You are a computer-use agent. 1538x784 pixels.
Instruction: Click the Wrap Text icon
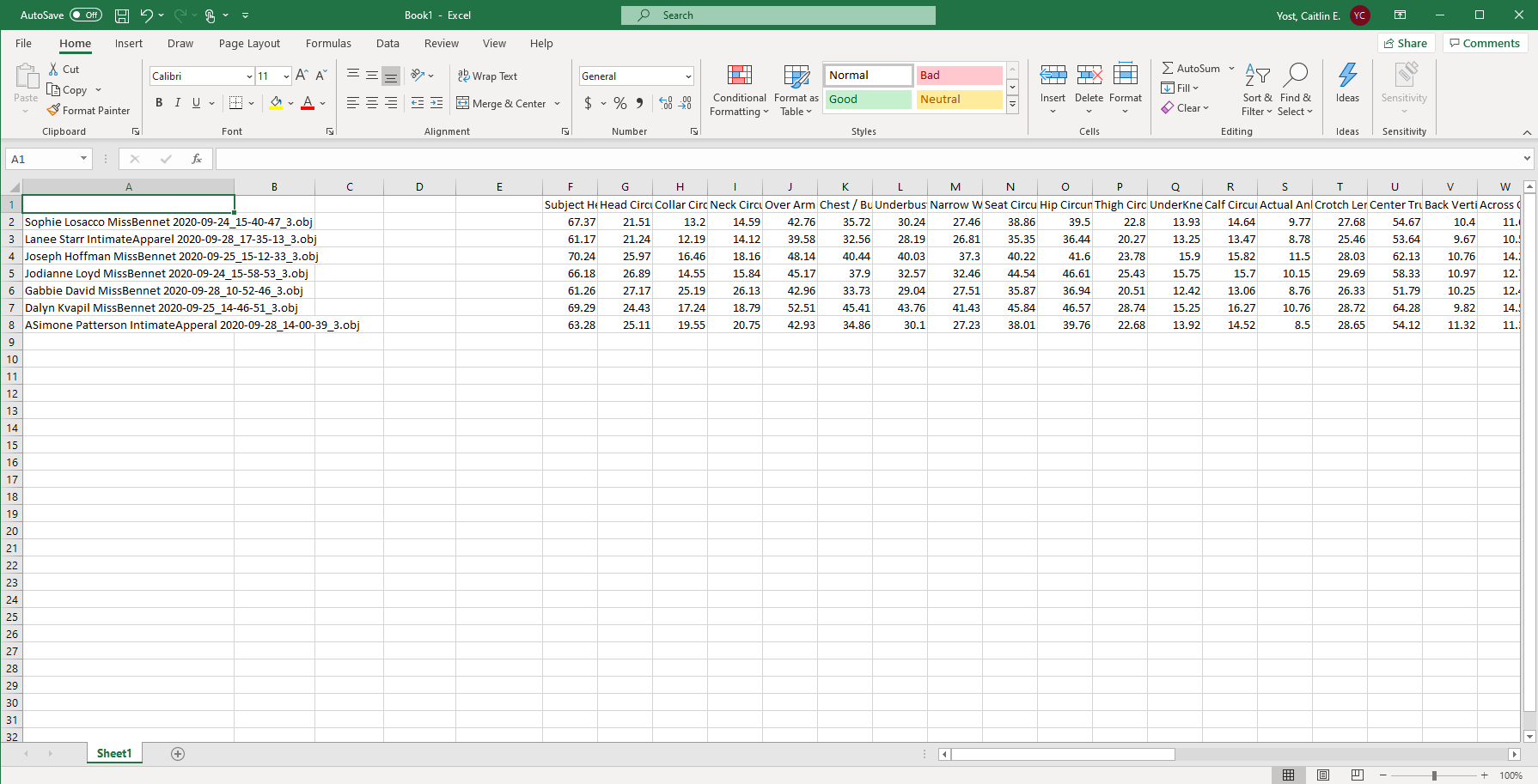click(x=464, y=76)
